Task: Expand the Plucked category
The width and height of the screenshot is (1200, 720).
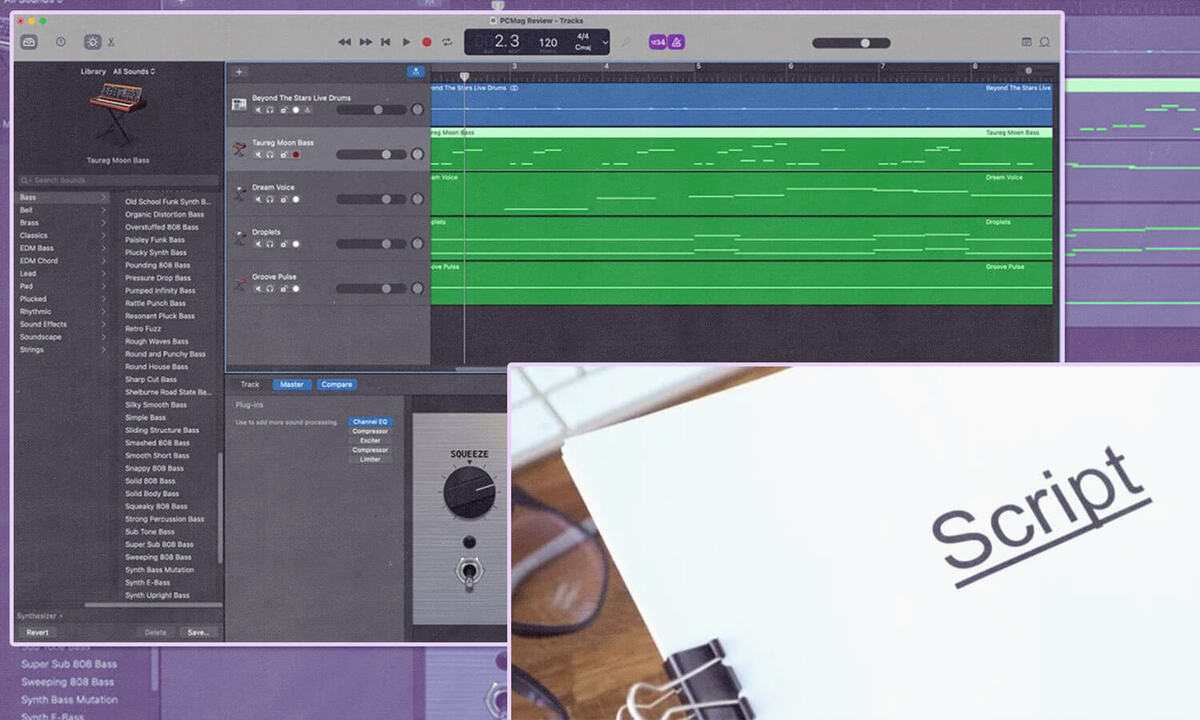Action: coord(63,299)
